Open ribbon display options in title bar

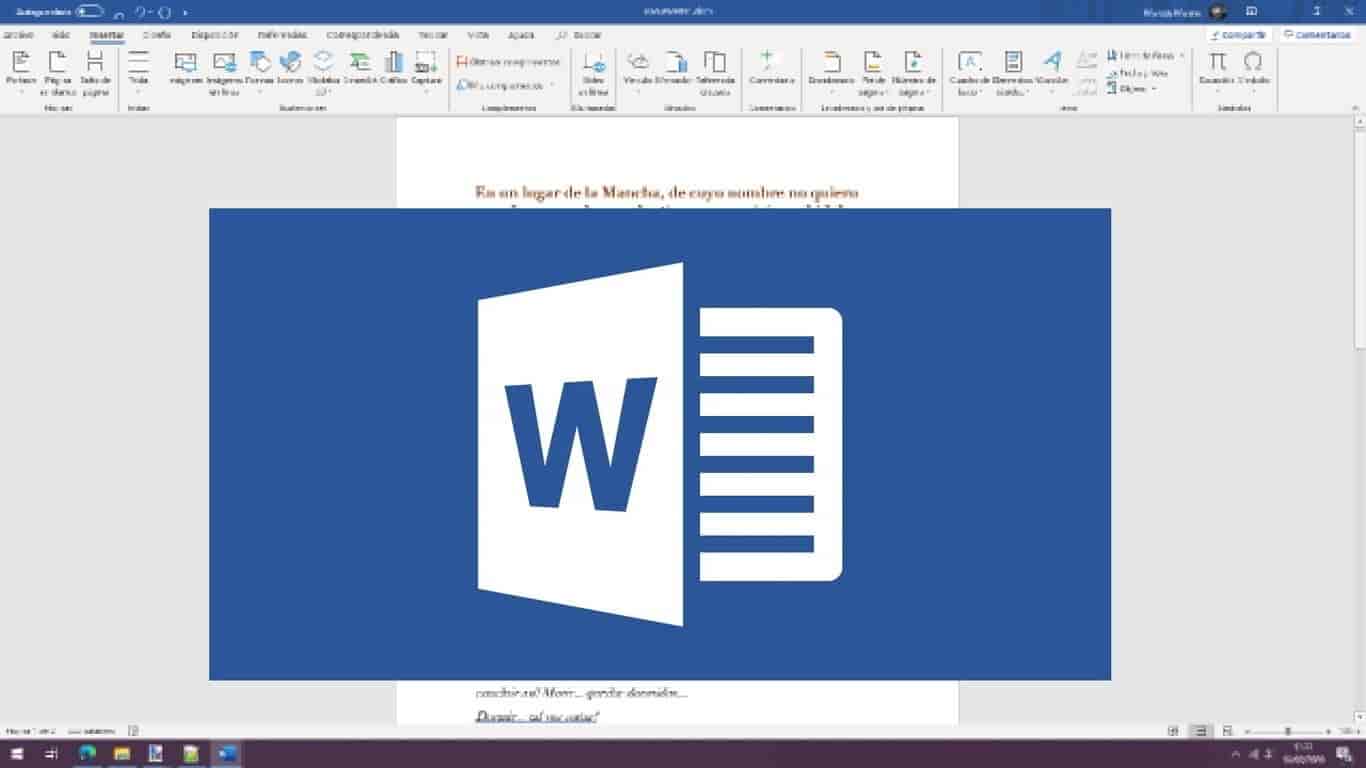point(1251,12)
